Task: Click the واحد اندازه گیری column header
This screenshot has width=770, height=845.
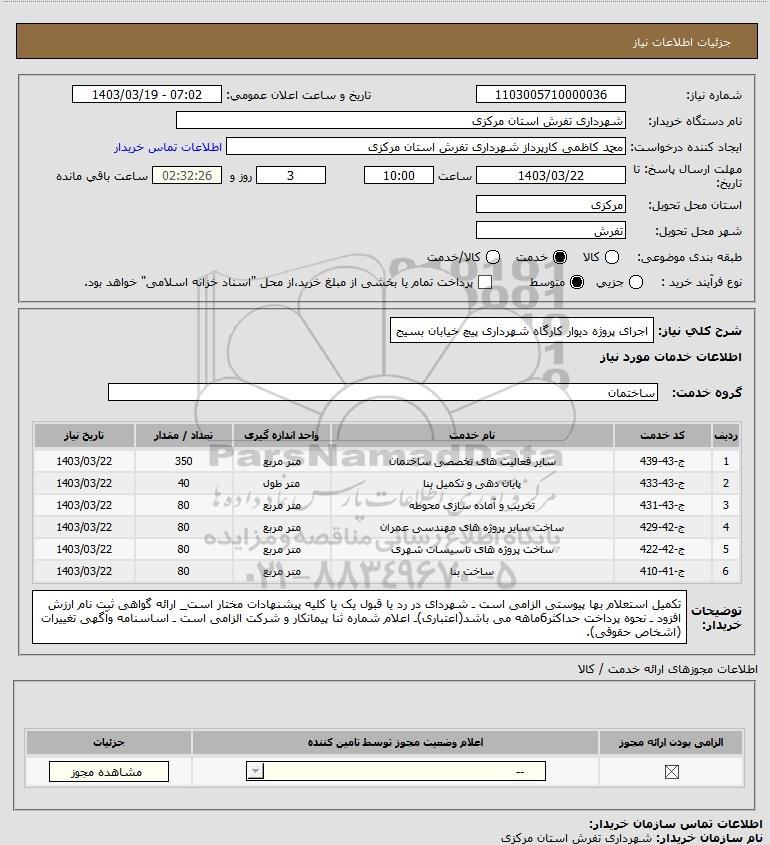Action: point(281,435)
